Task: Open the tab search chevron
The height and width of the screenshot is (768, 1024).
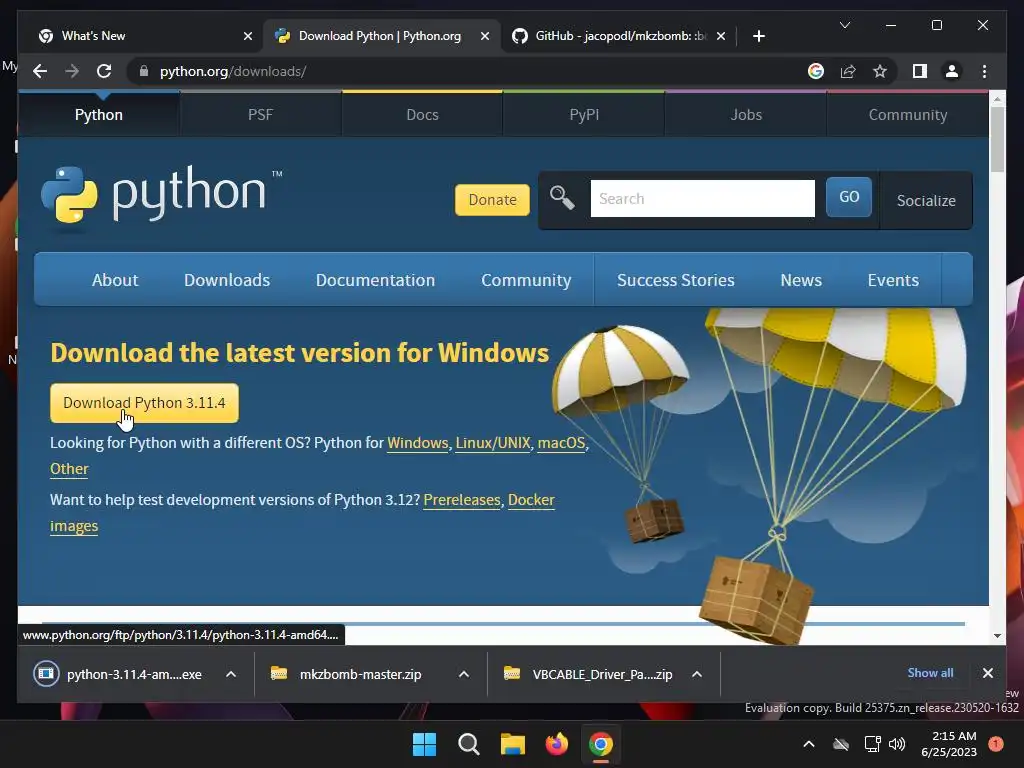Action: pyautogui.click(x=844, y=25)
